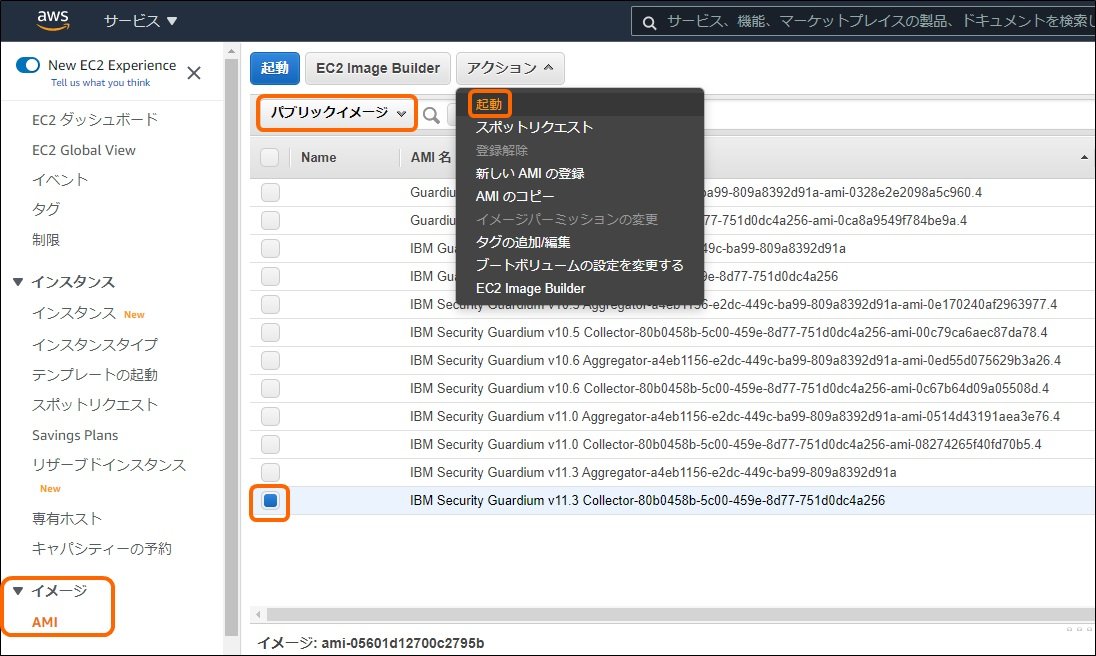Click the scroll-up arrow of sidebar scrollbar
The height and width of the screenshot is (656, 1096).
point(232,51)
